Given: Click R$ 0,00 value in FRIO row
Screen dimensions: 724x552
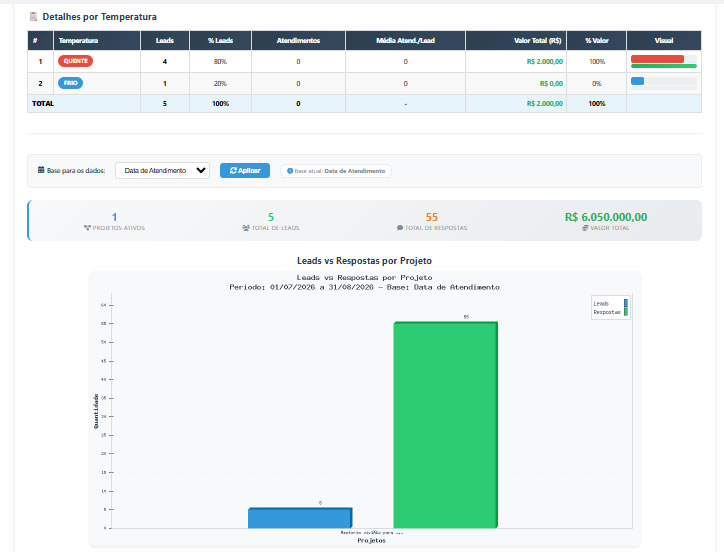Looking at the screenshot, I should pyautogui.click(x=551, y=84).
